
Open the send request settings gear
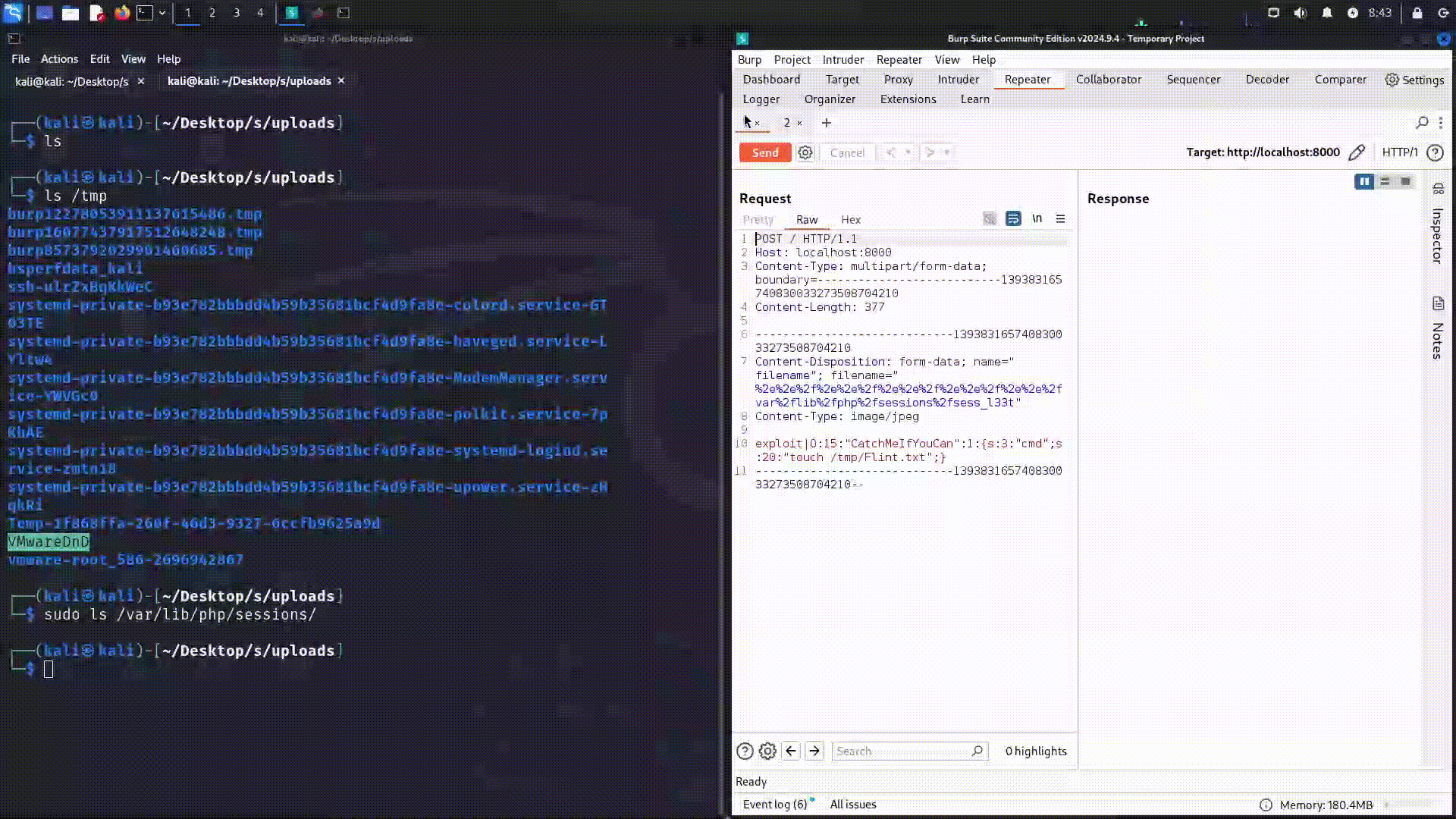coord(805,152)
